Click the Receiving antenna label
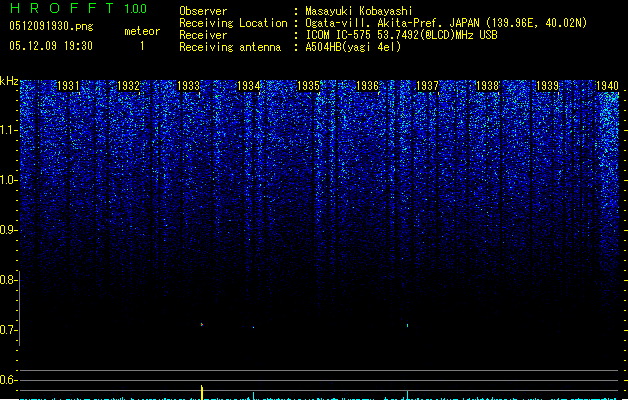 [230, 47]
